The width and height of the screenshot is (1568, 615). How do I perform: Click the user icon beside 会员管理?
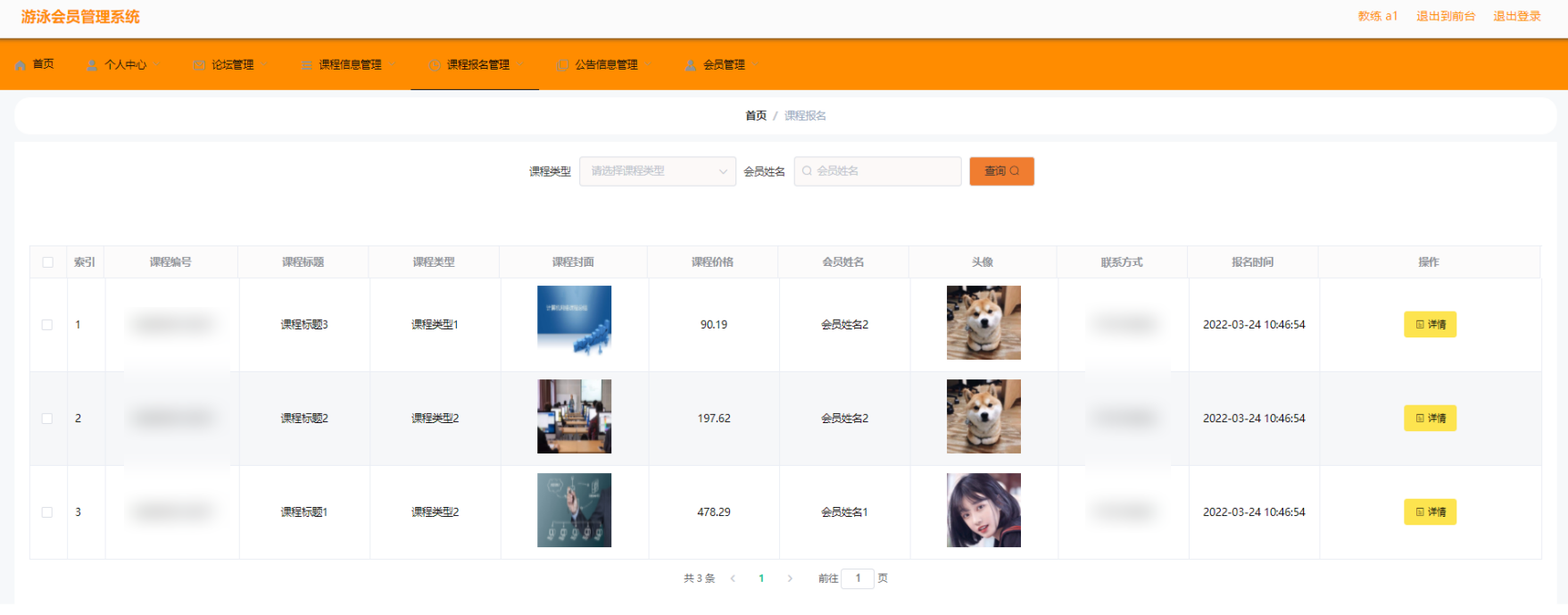[691, 65]
